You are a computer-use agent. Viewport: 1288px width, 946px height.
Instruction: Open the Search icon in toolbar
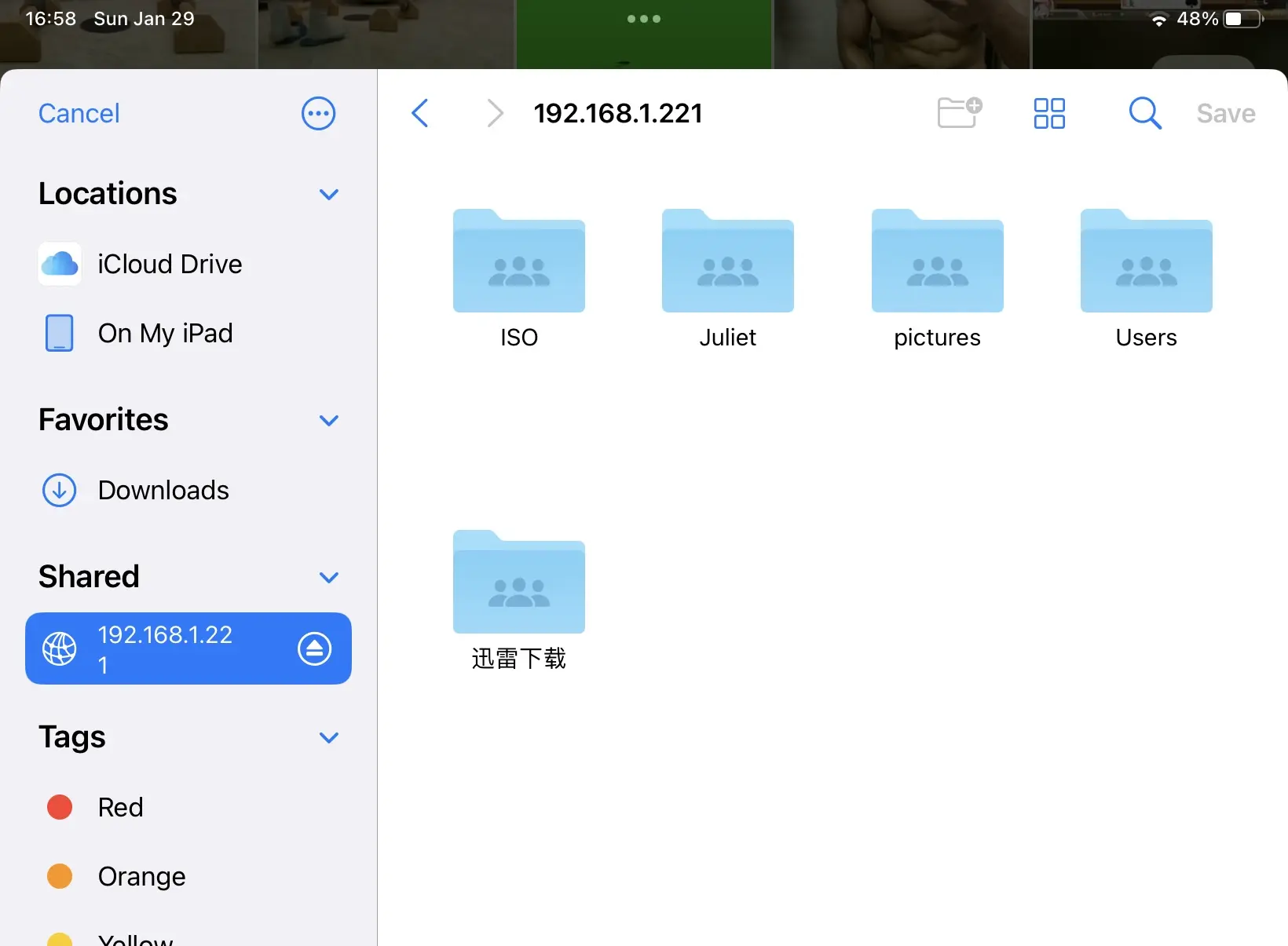coord(1144,113)
